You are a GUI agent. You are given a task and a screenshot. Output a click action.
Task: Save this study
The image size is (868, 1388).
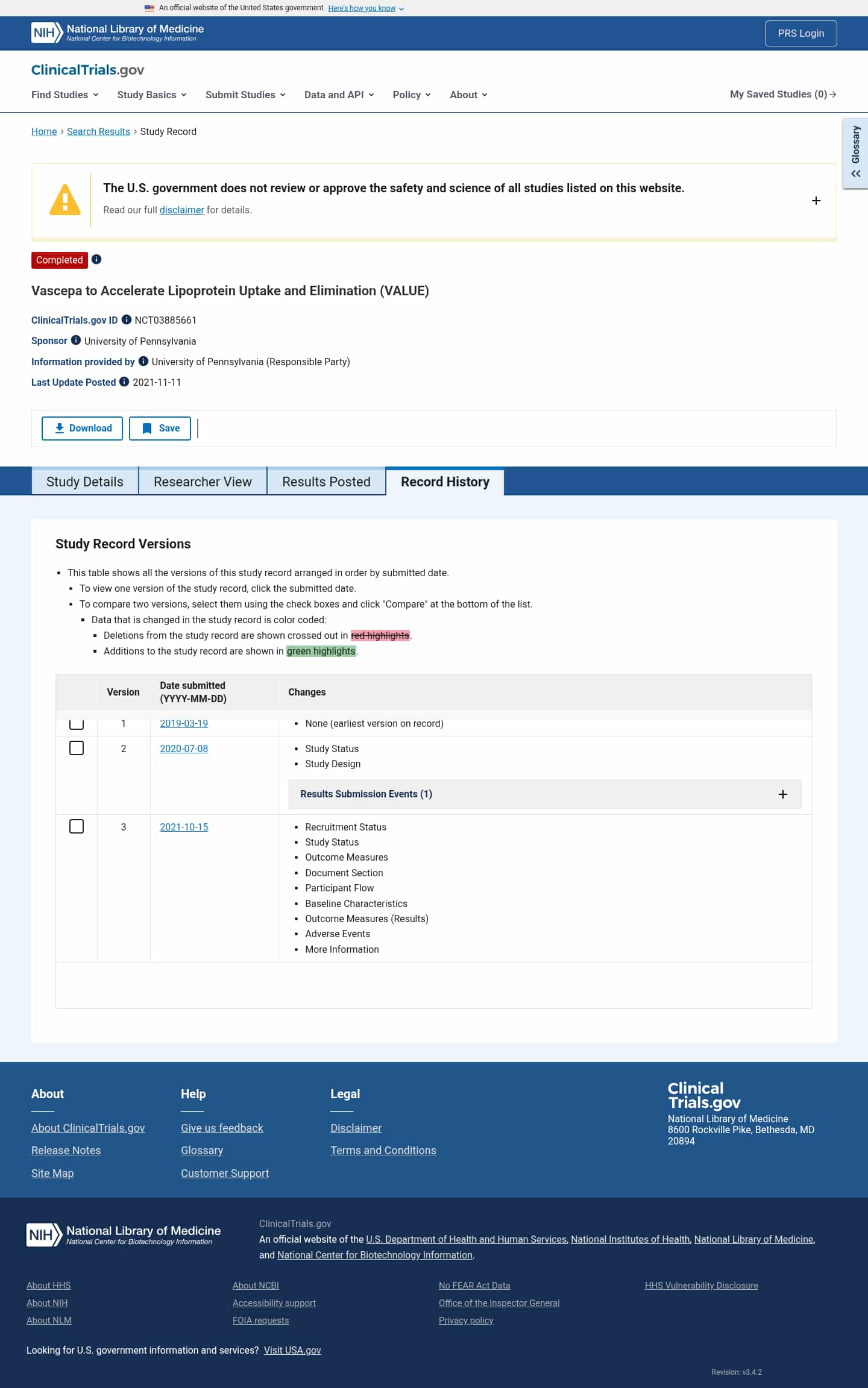coord(160,429)
